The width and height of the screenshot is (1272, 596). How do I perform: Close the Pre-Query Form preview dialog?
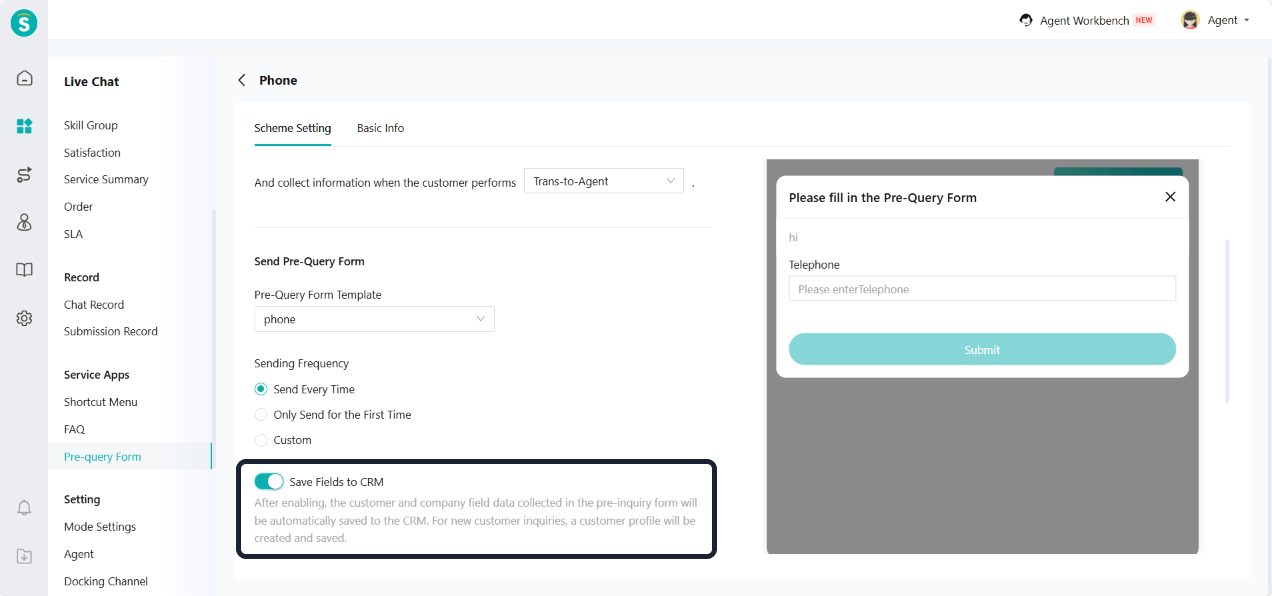1170,197
